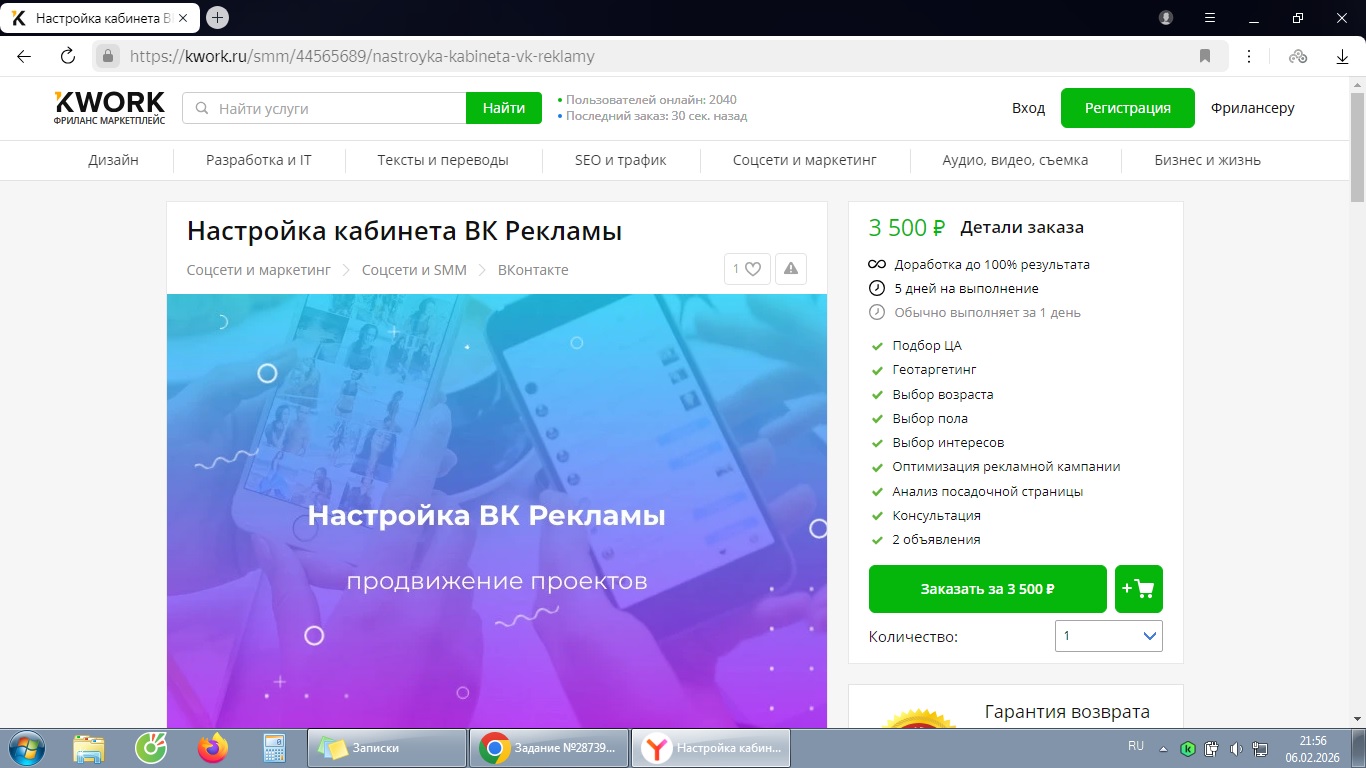The height and width of the screenshot is (768, 1366).
Task: Open a new tab with the plus icon
Action: coord(217,18)
